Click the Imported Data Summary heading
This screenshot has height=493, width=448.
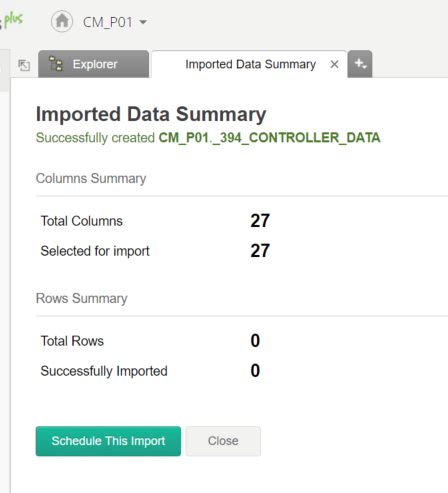[x=151, y=115]
